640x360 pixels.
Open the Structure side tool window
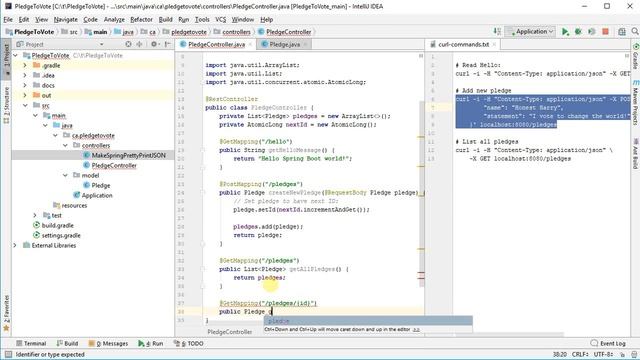(x=6, y=105)
